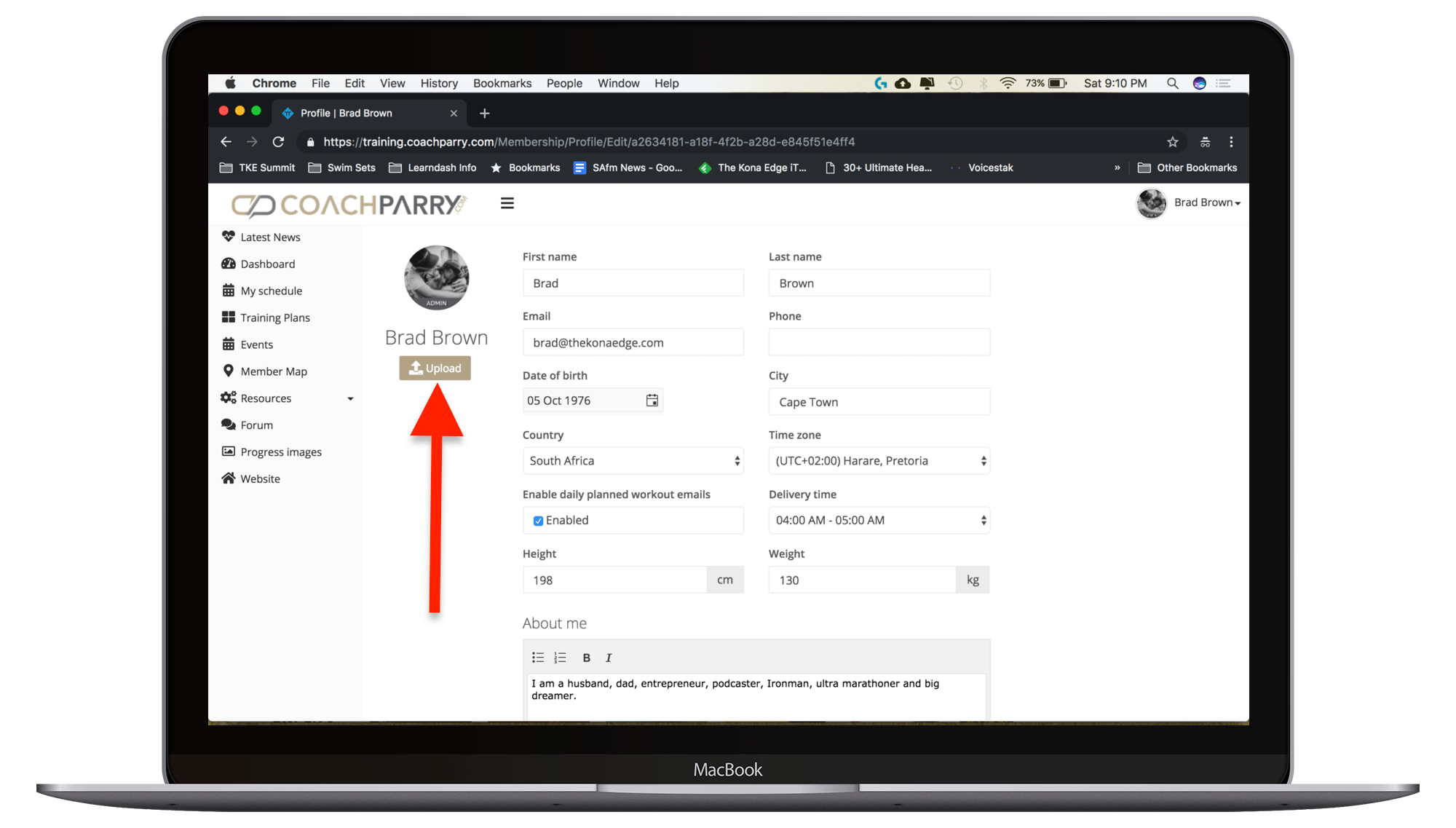Image resolution: width=1456 pixels, height=828 pixels.
Task: Open the Bookmarks menu in menu bar
Action: click(502, 83)
